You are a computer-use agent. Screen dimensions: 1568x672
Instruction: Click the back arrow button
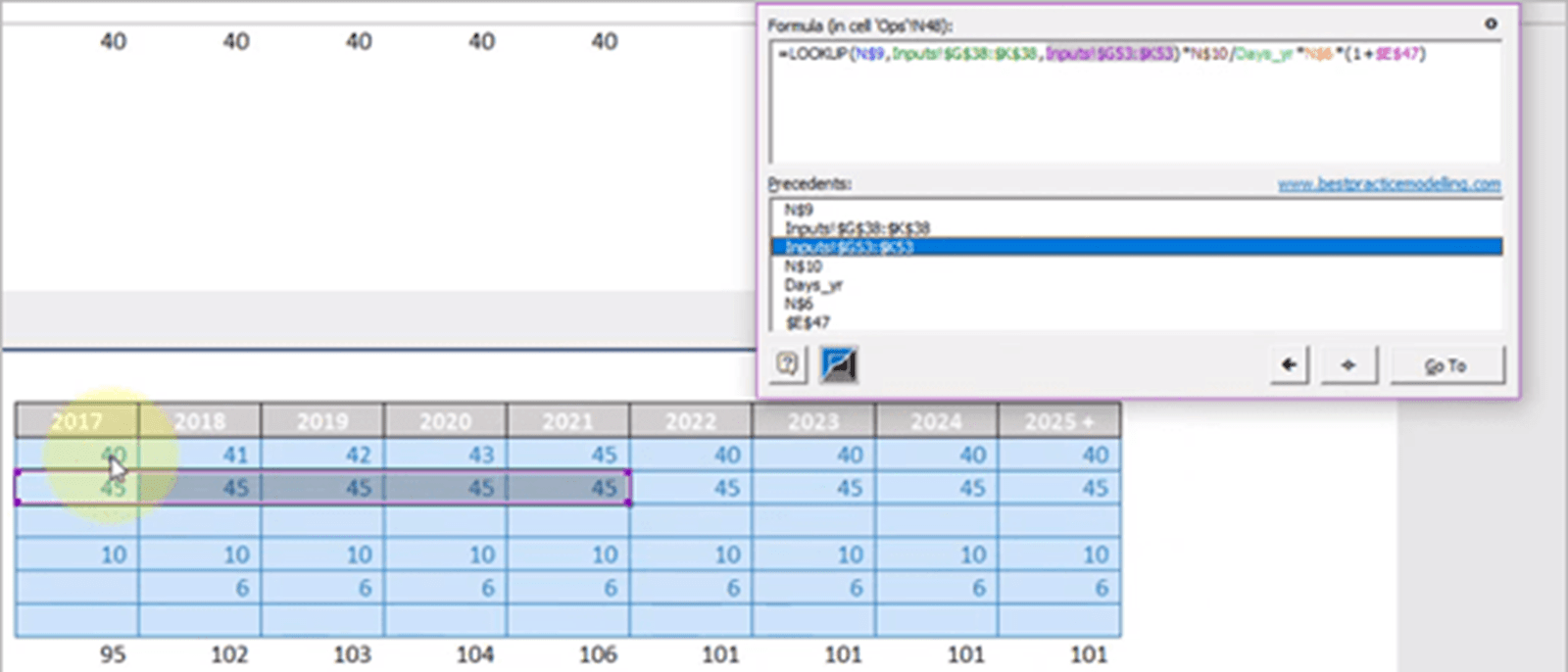point(1289,365)
